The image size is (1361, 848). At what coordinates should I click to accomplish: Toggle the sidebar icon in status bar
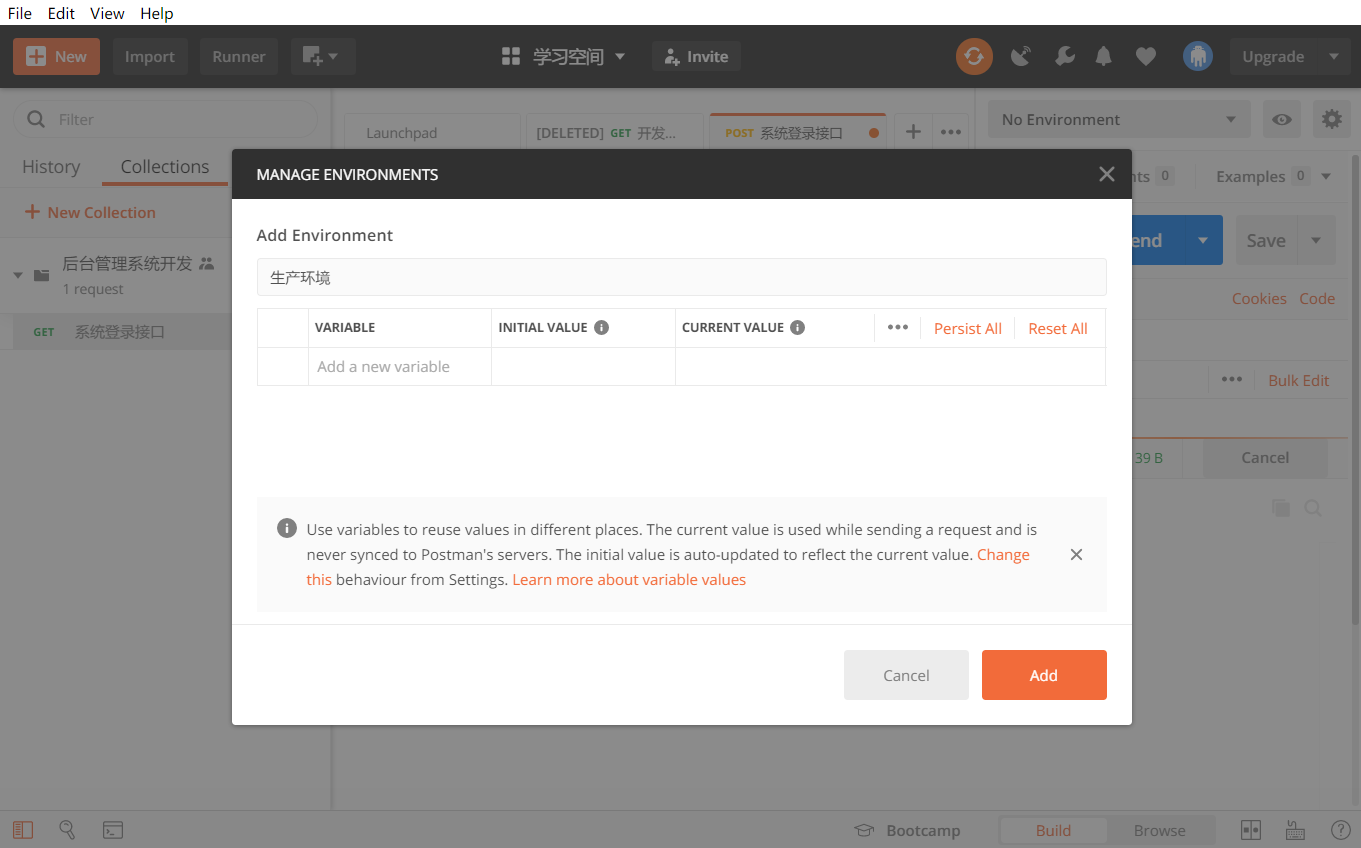[x=23, y=830]
